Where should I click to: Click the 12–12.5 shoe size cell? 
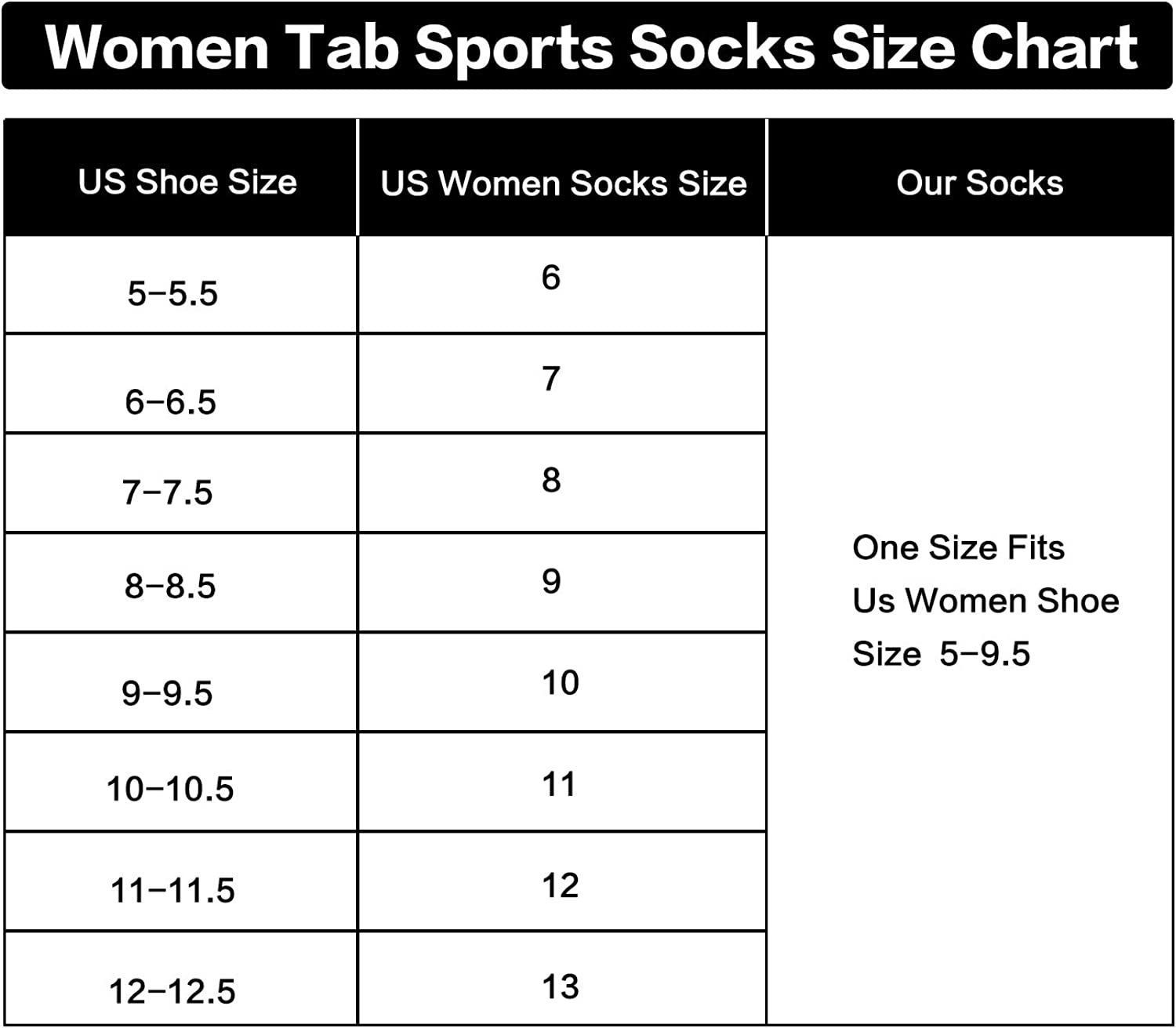172,991
